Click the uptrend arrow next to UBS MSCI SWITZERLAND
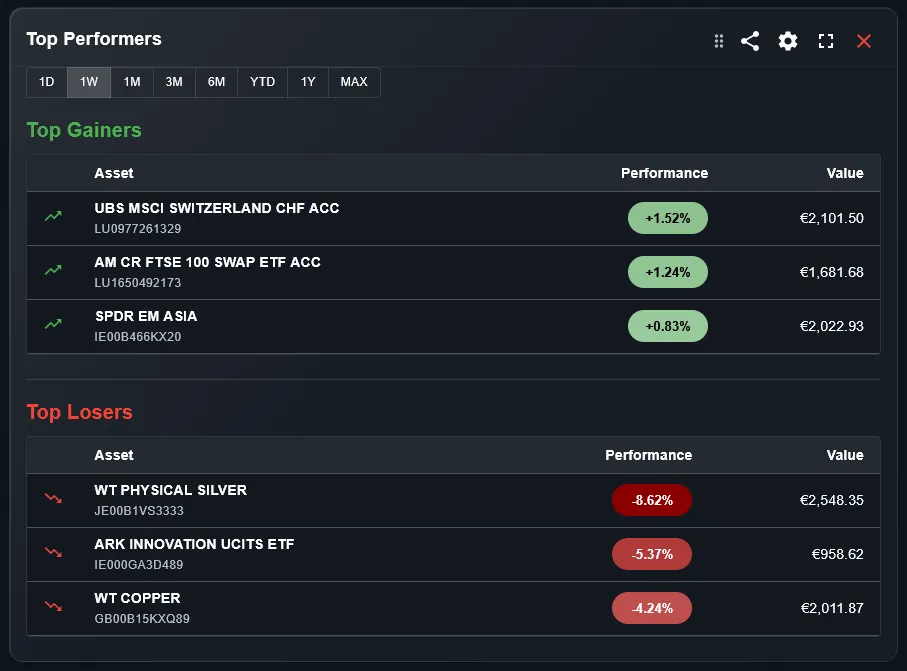The image size is (907, 671). click(x=52, y=217)
